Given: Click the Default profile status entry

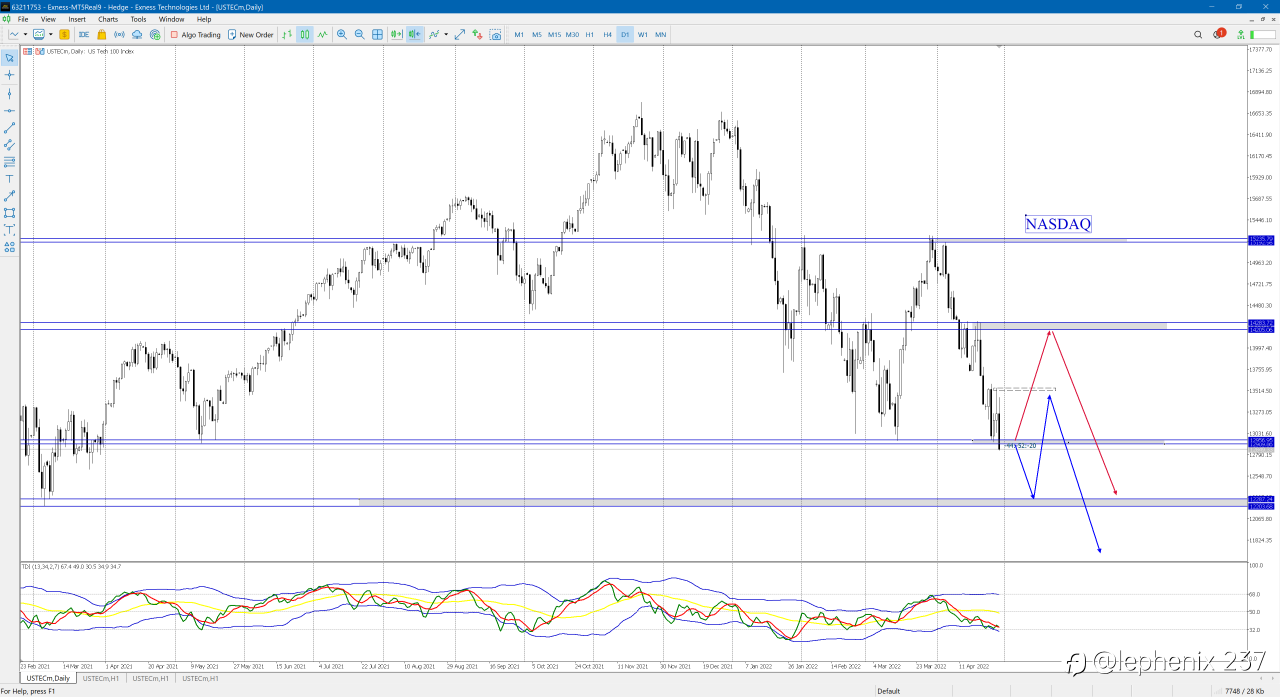Looking at the screenshot, I should click(888, 691).
